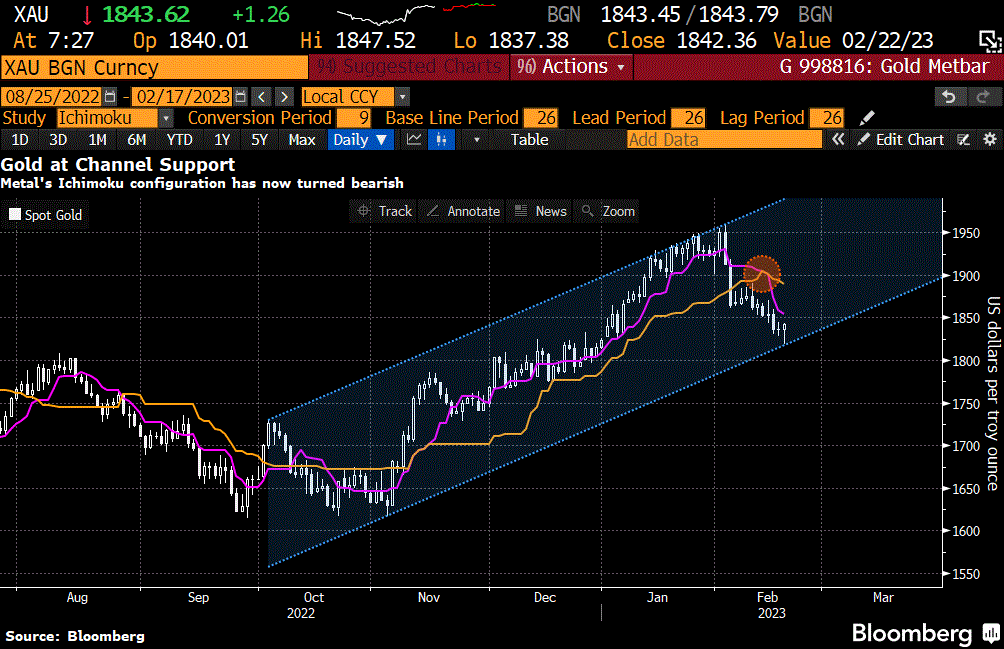1004x649 pixels.
Task: Select the YTD range tab
Action: (179, 140)
